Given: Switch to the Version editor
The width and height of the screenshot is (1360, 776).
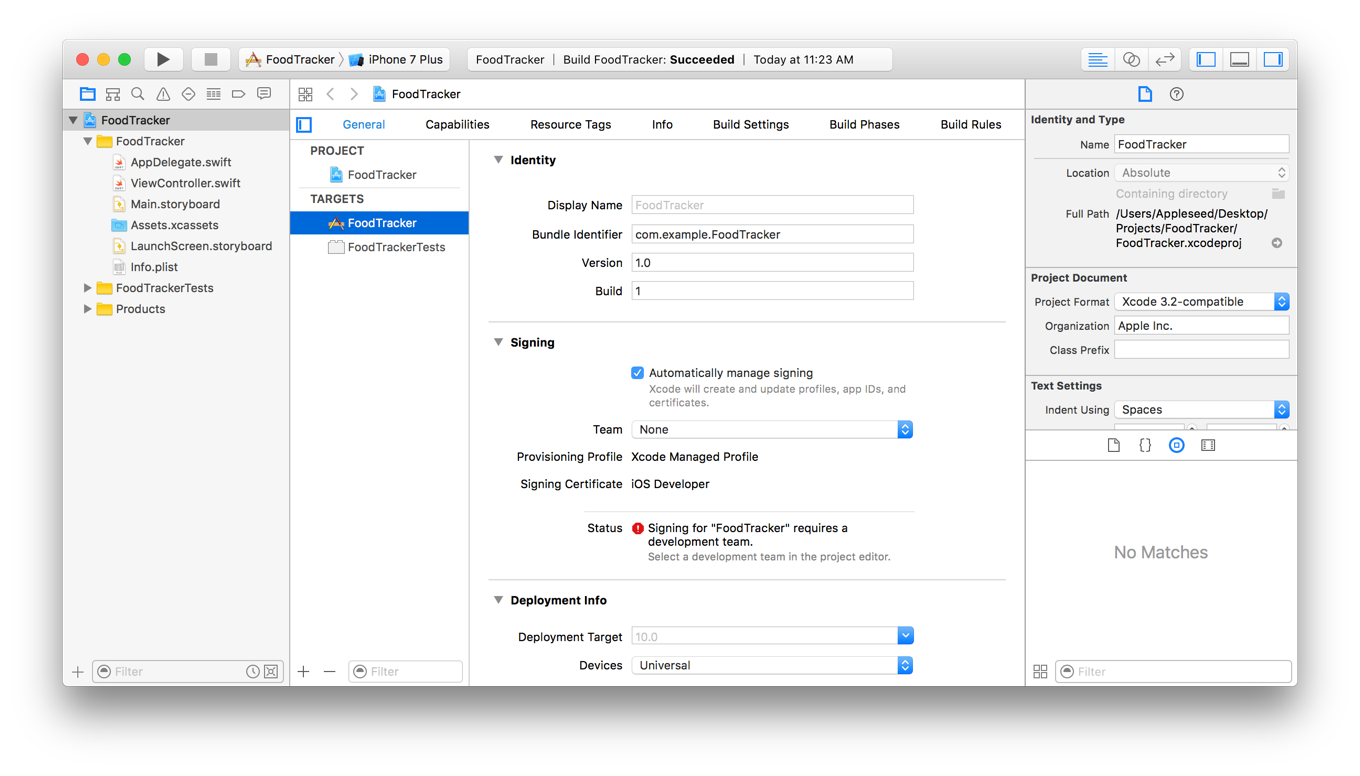Looking at the screenshot, I should (1165, 60).
